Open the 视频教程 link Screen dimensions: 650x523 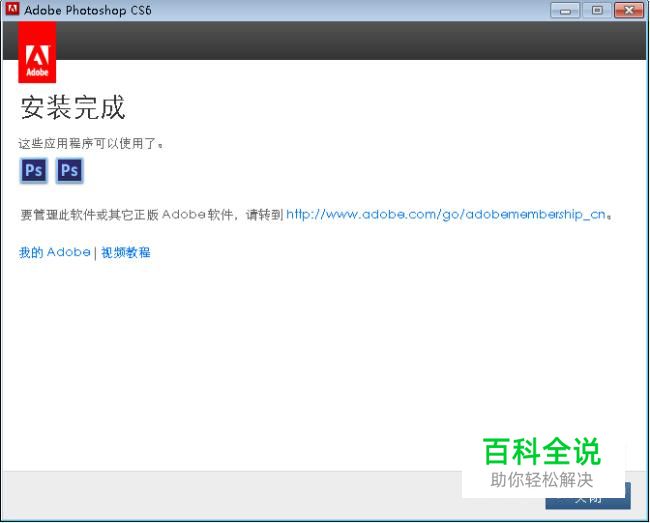(x=126, y=252)
